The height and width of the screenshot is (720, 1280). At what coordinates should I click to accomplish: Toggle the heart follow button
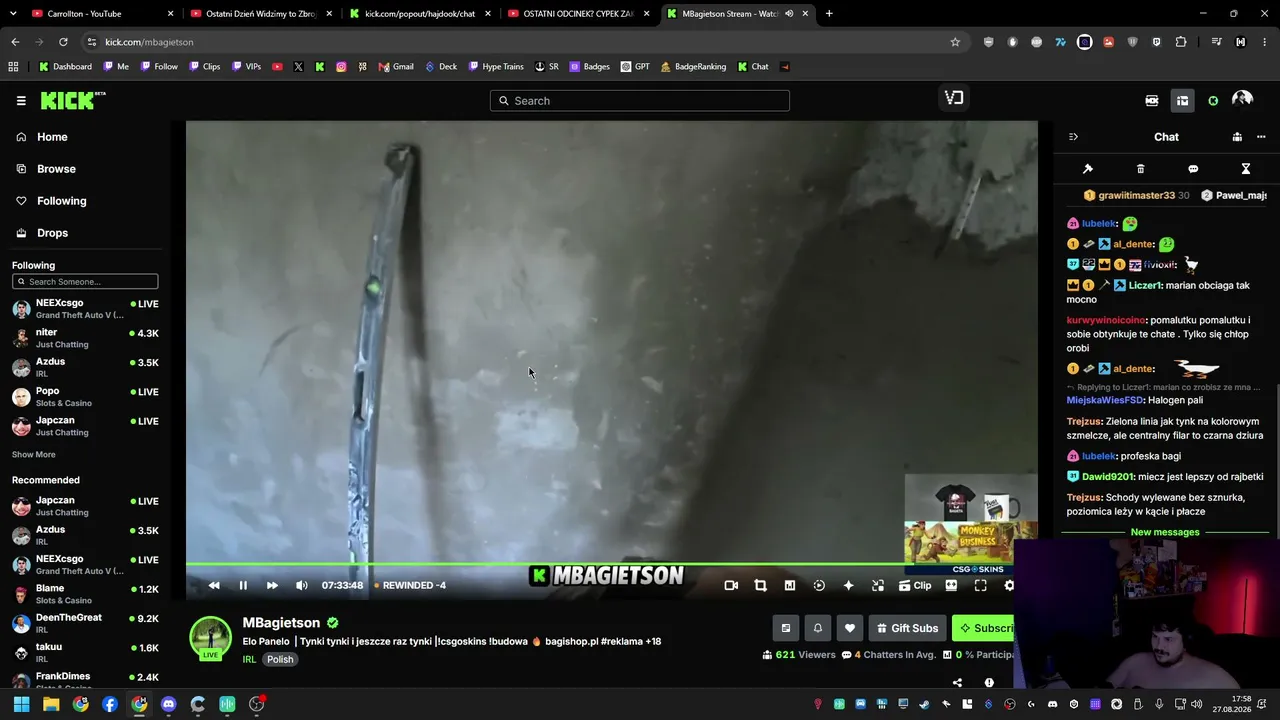(x=850, y=628)
